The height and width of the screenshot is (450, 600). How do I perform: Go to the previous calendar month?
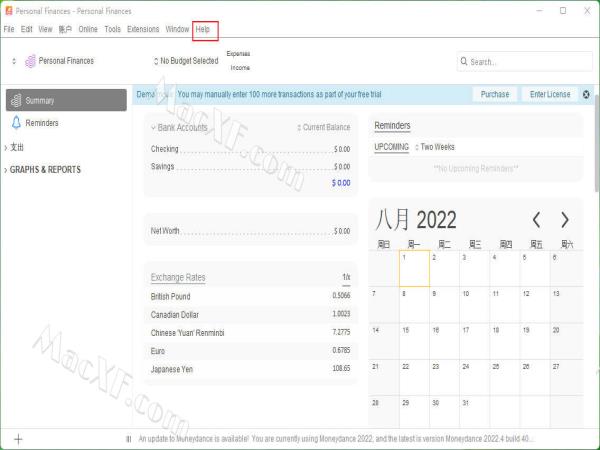pyautogui.click(x=537, y=219)
